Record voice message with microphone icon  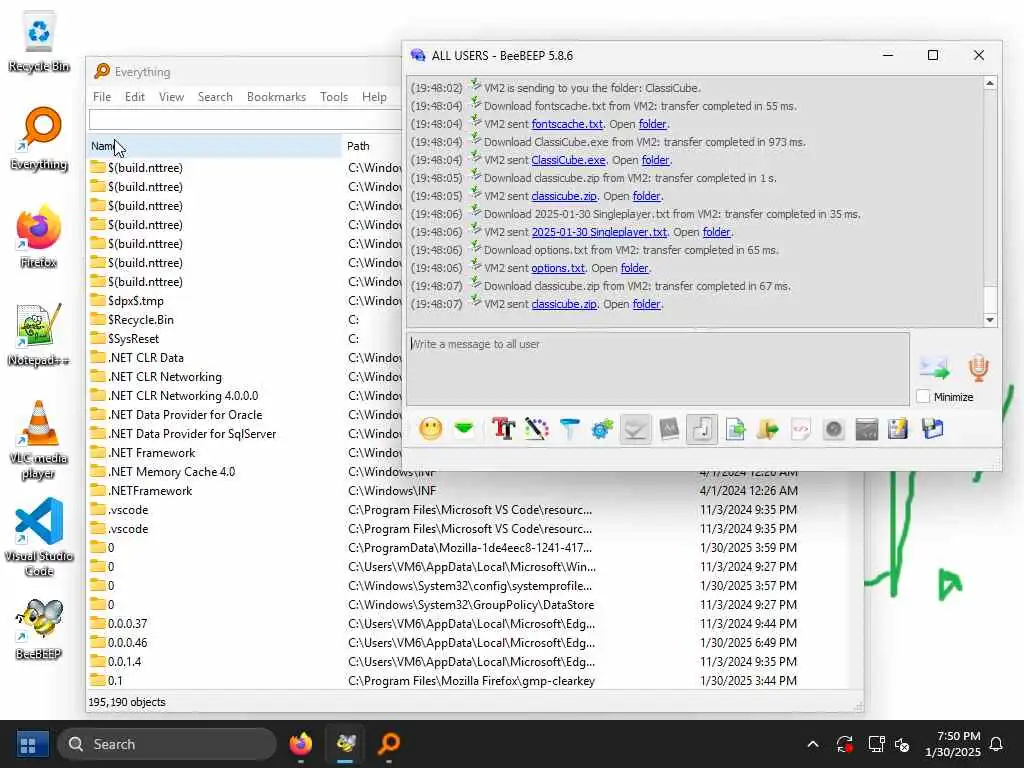978,368
